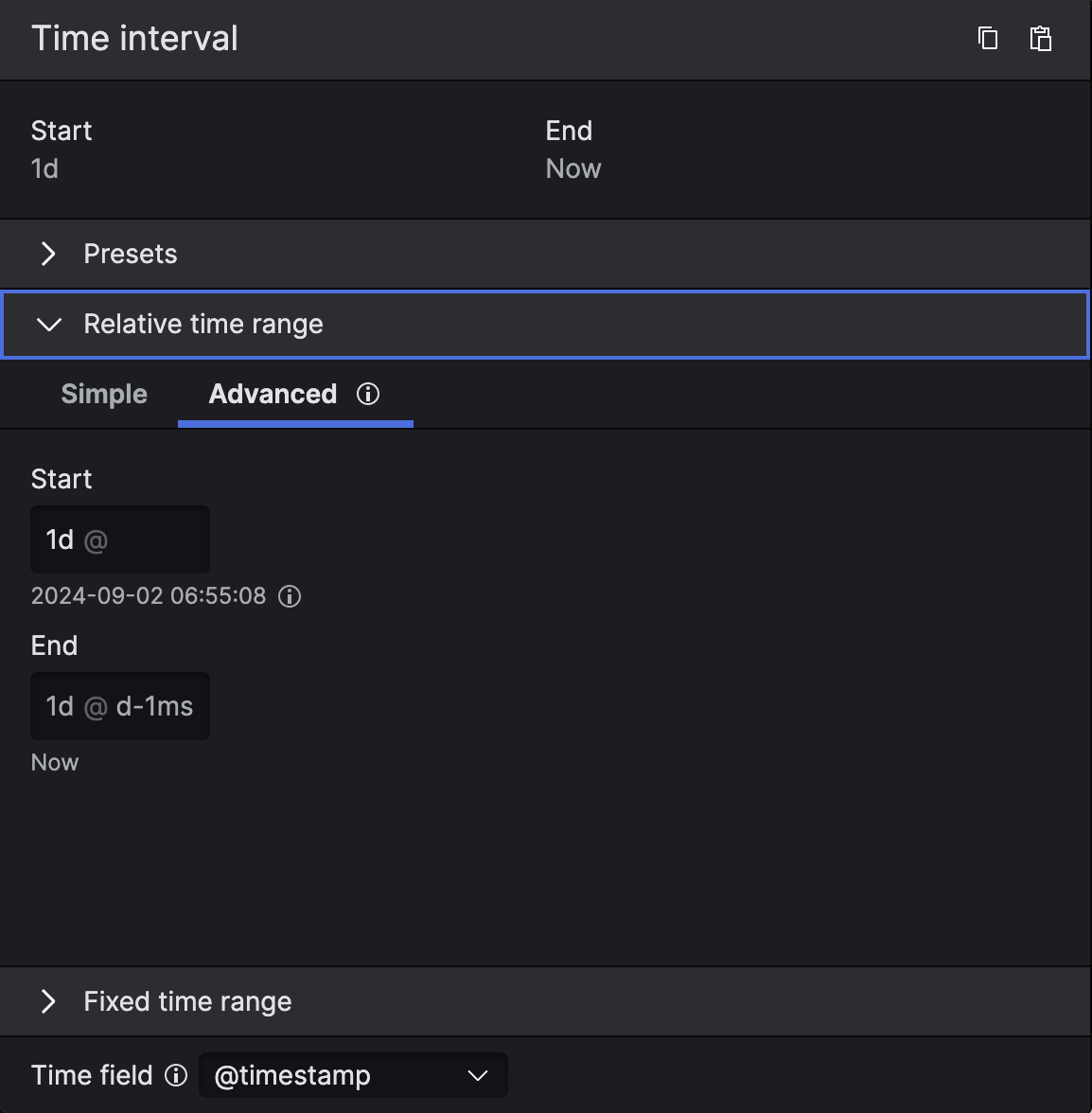Click the 1d value under Start summary
Screen dimensions: 1092x1113
point(45,168)
